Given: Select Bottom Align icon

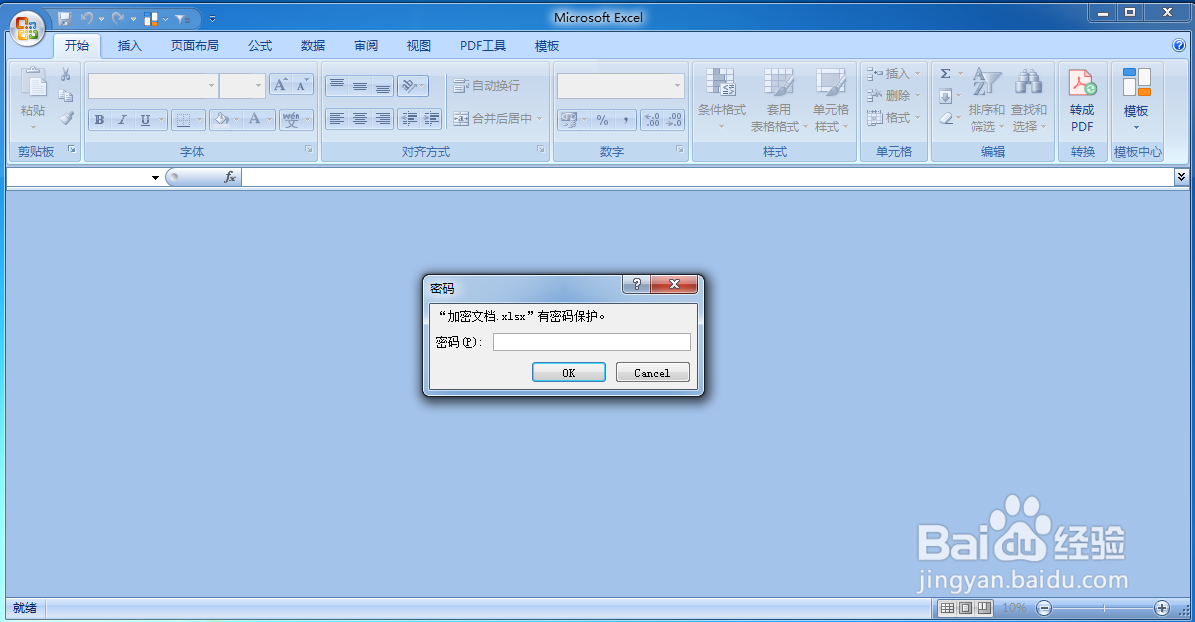Looking at the screenshot, I should 383,85.
